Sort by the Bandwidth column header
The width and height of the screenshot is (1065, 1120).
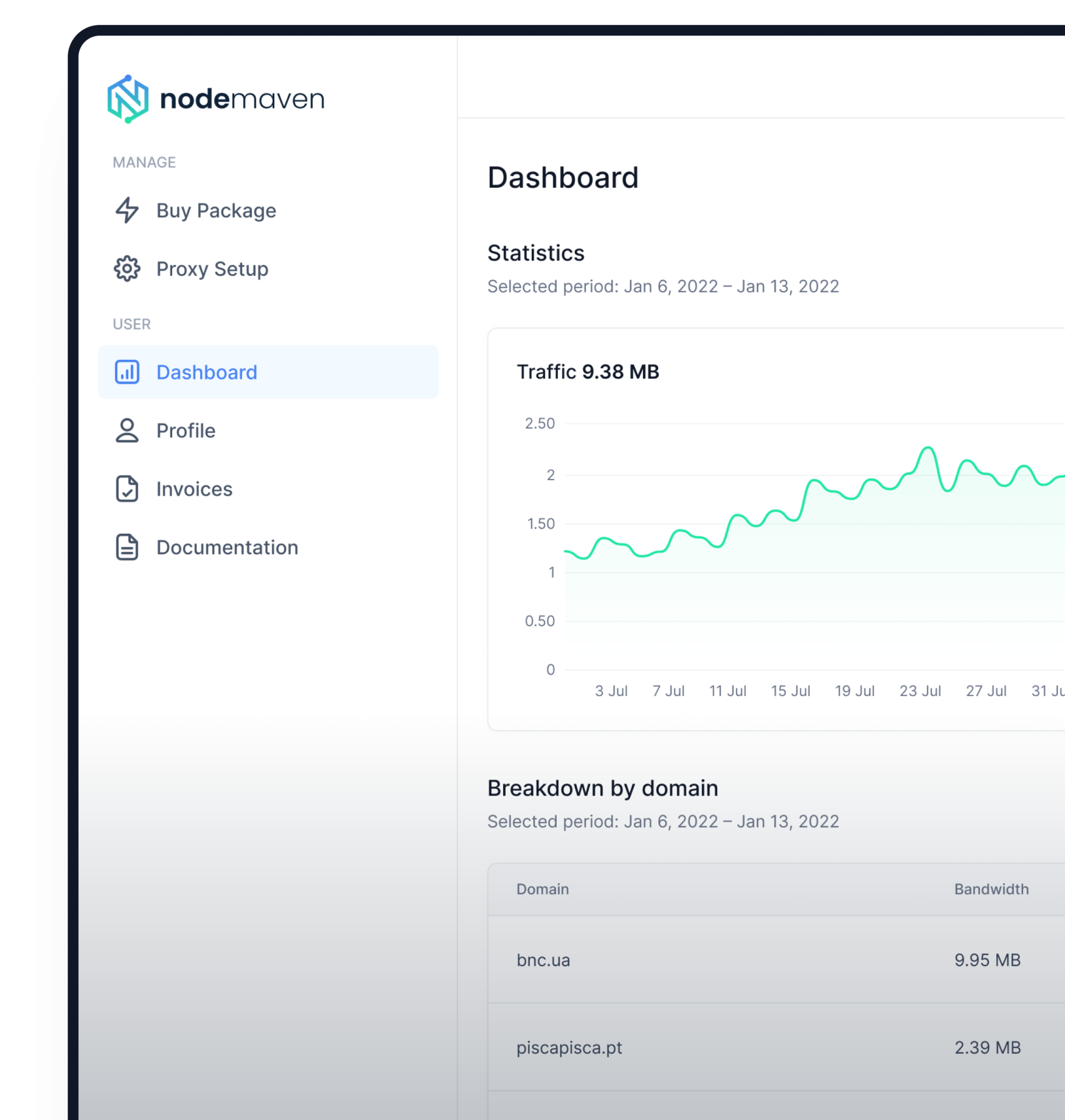[x=991, y=889]
